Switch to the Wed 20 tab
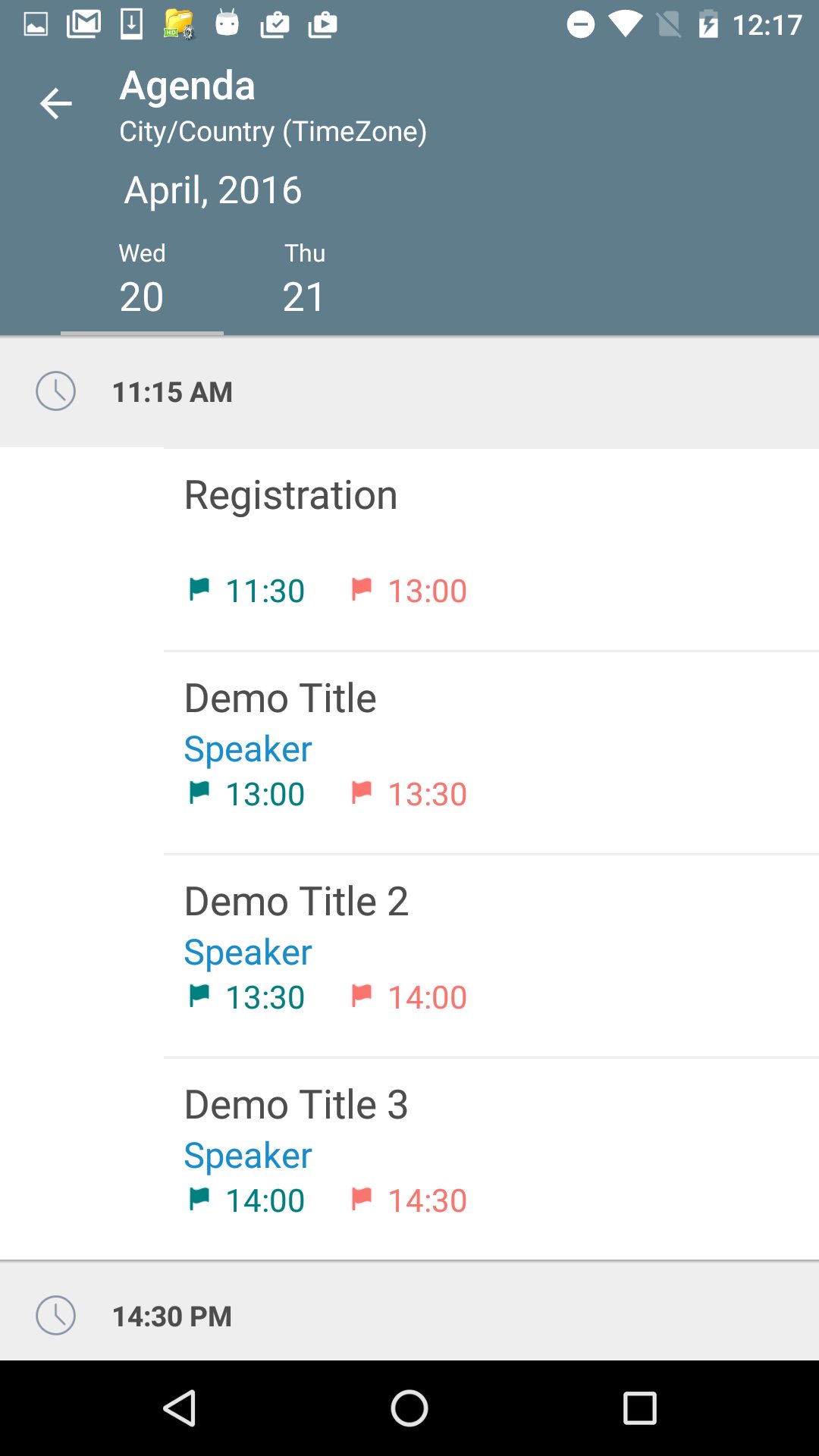 142,280
